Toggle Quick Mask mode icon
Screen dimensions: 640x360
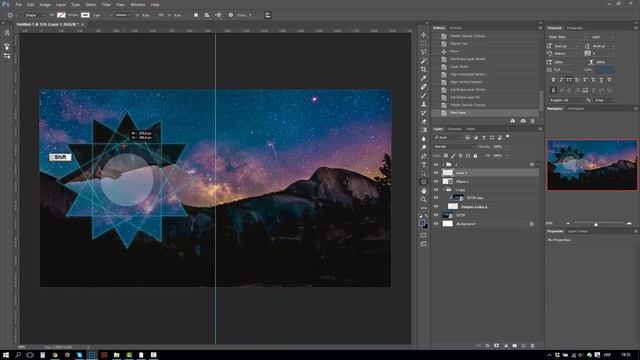click(x=424, y=235)
